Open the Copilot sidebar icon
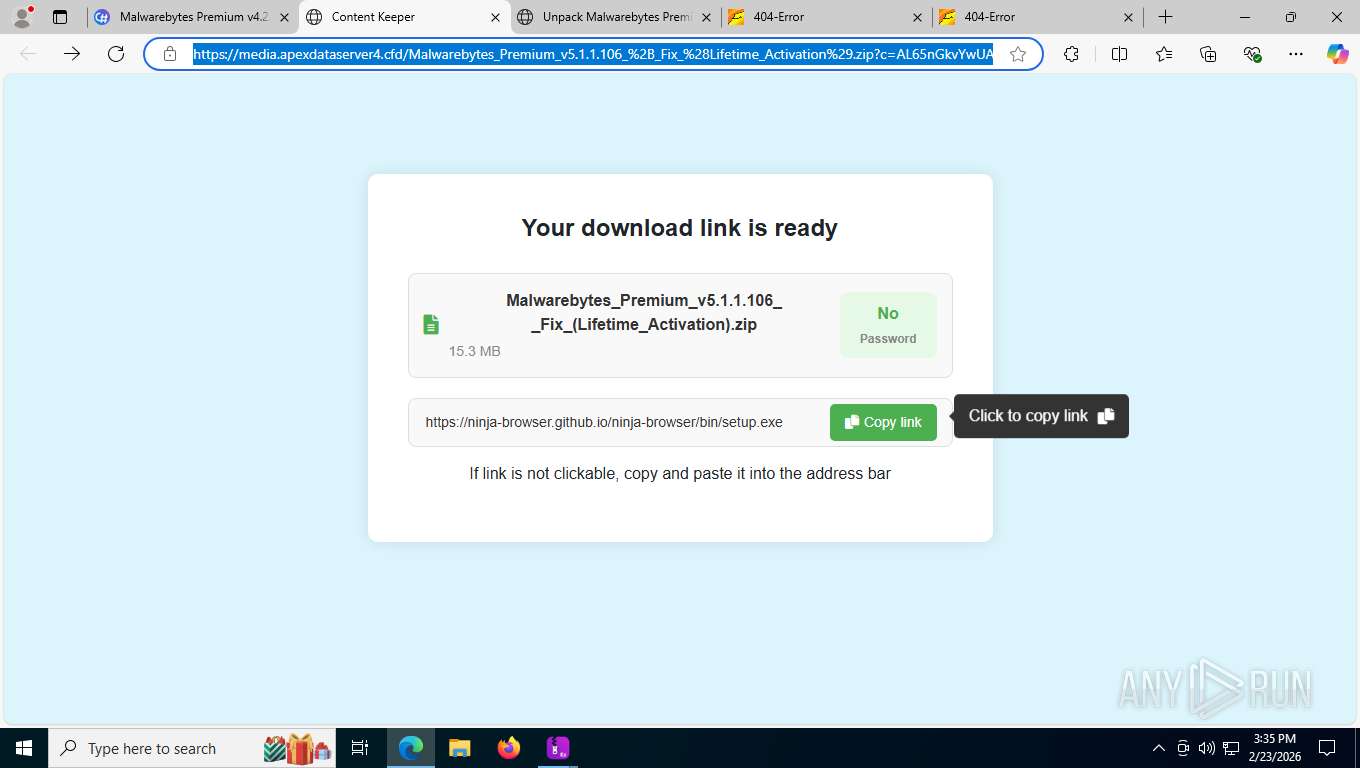 tap(1338, 54)
